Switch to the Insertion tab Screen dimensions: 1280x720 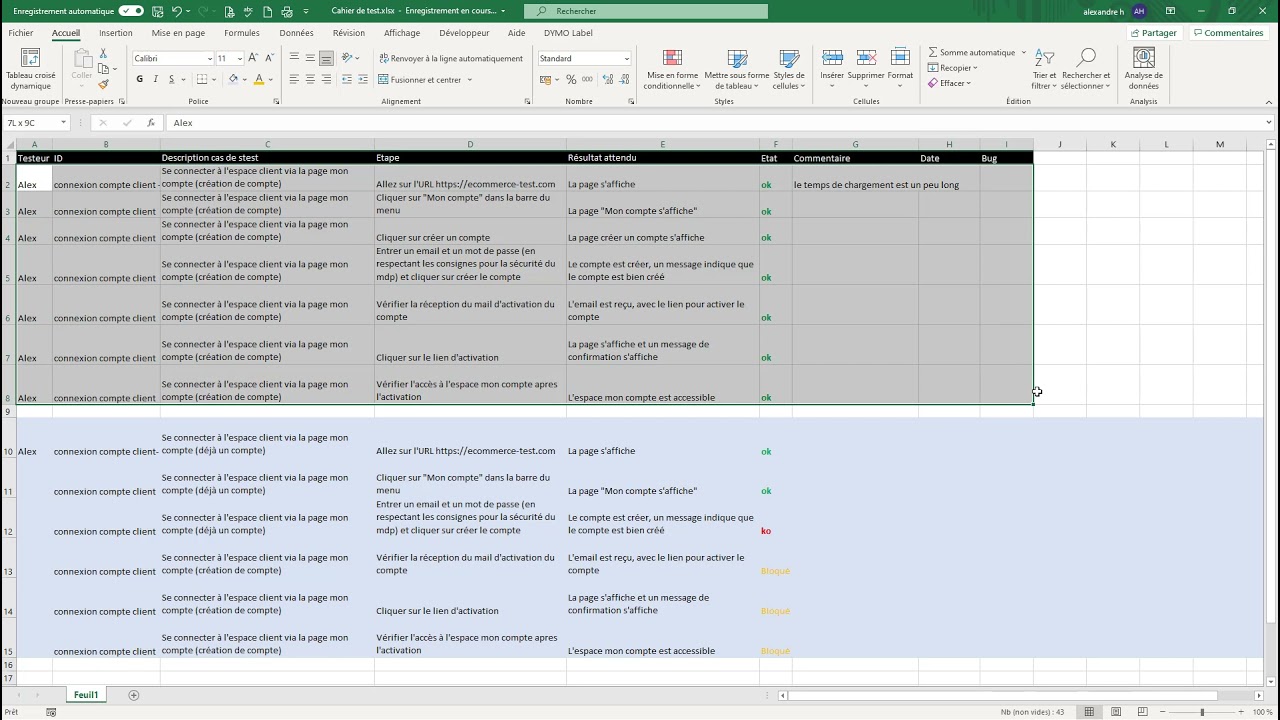pos(115,33)
